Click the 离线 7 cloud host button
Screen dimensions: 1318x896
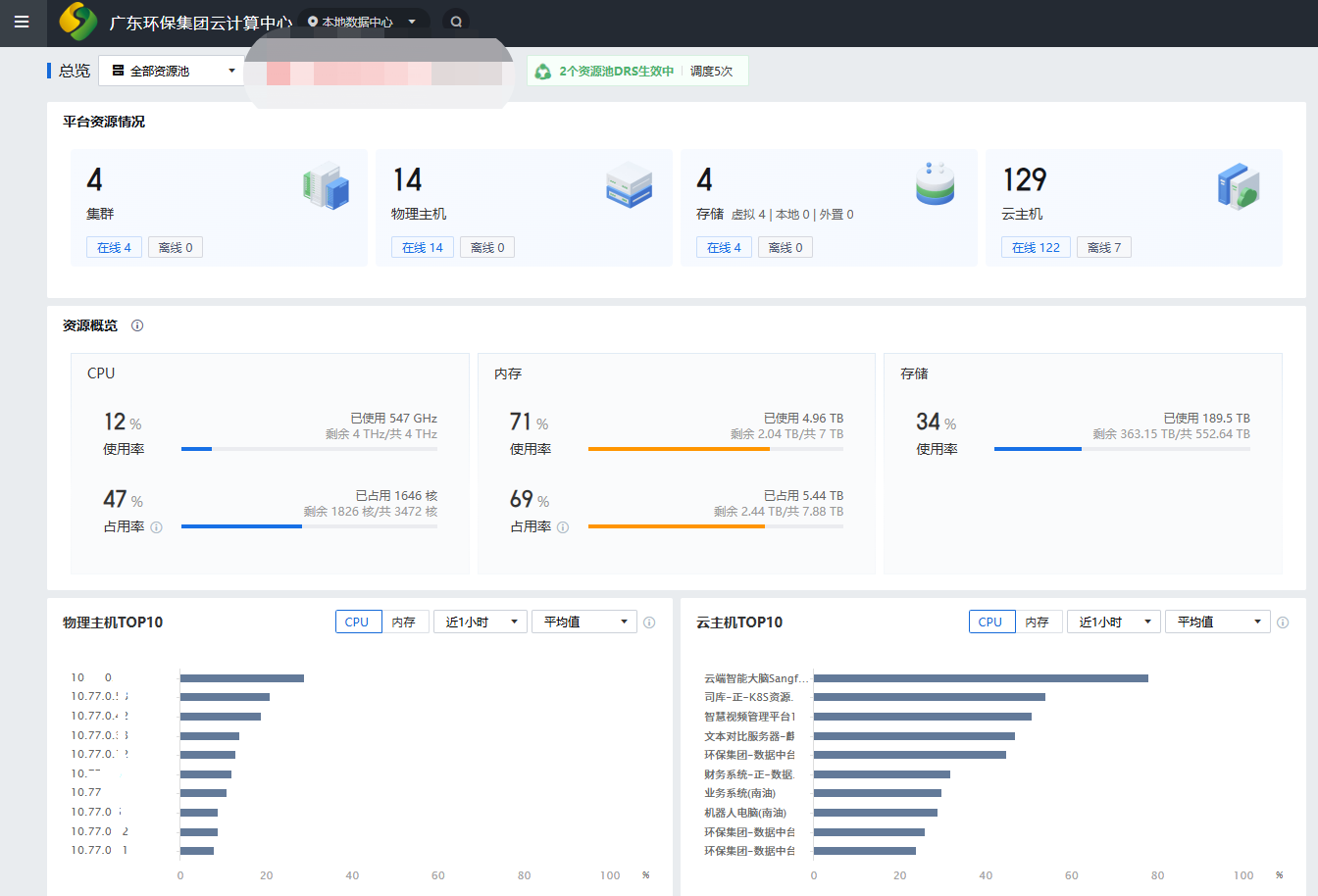[1103, 248]
